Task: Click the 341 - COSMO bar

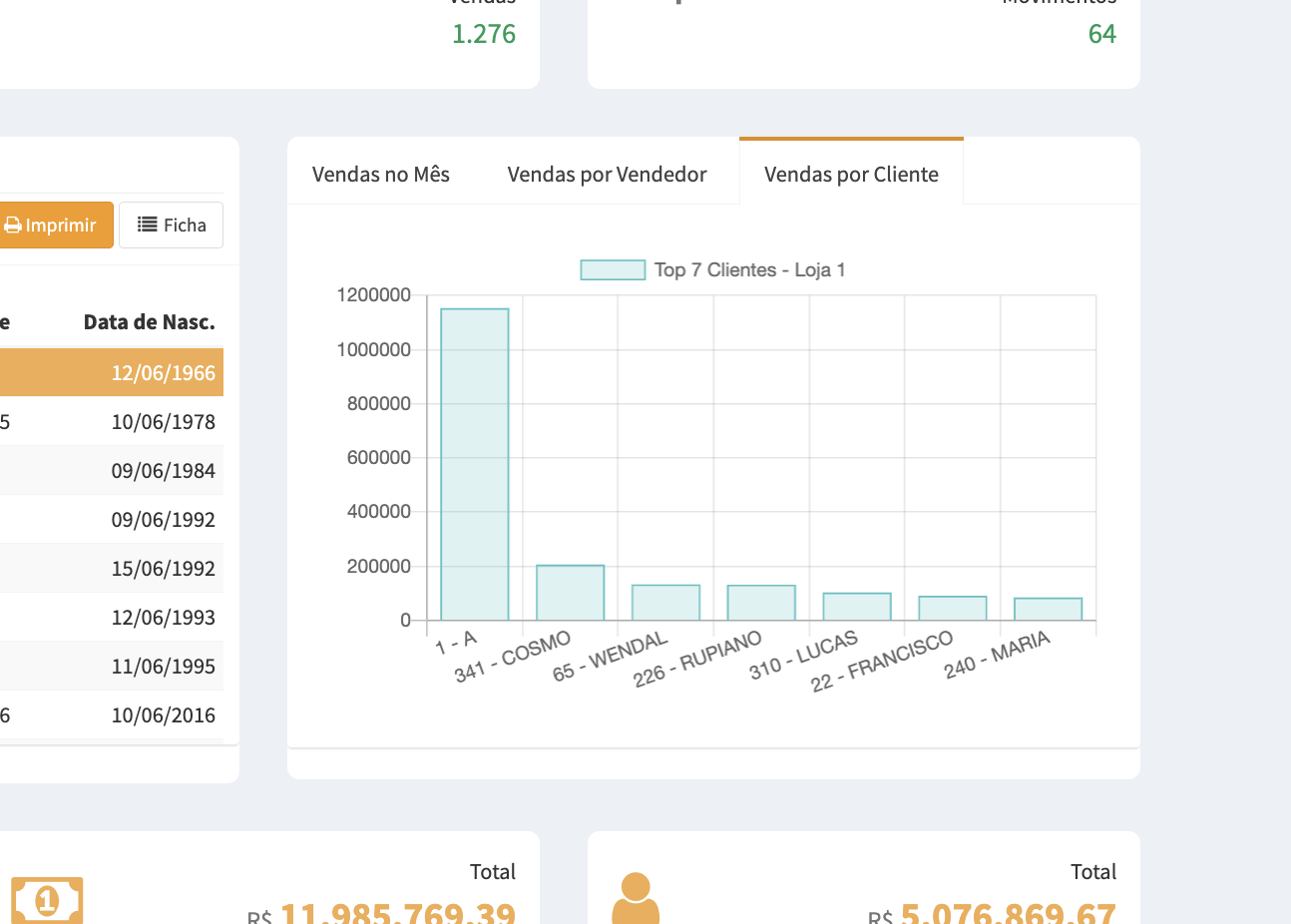Action: point(570,593)
